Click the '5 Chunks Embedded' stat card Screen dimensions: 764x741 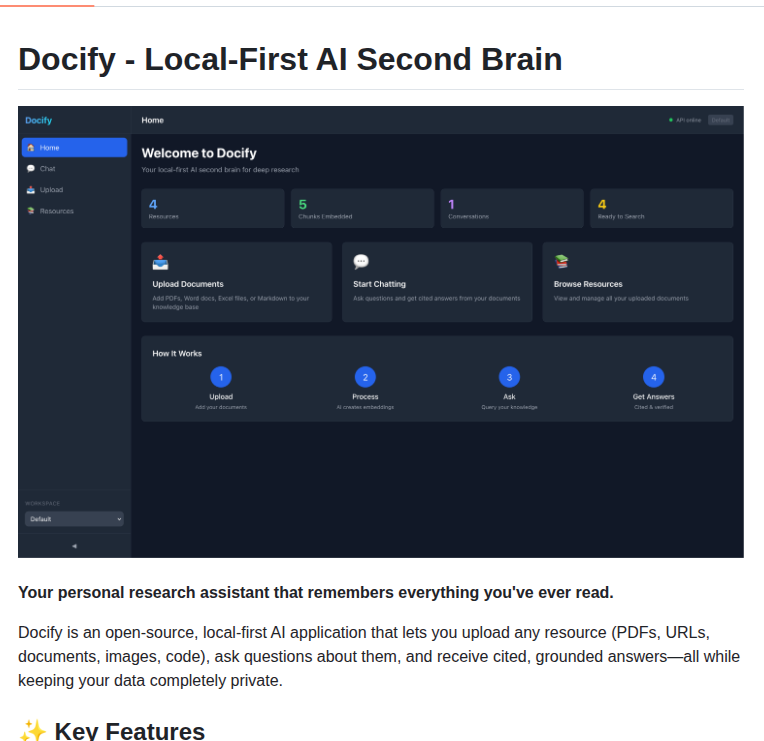[x=362, y=209]
